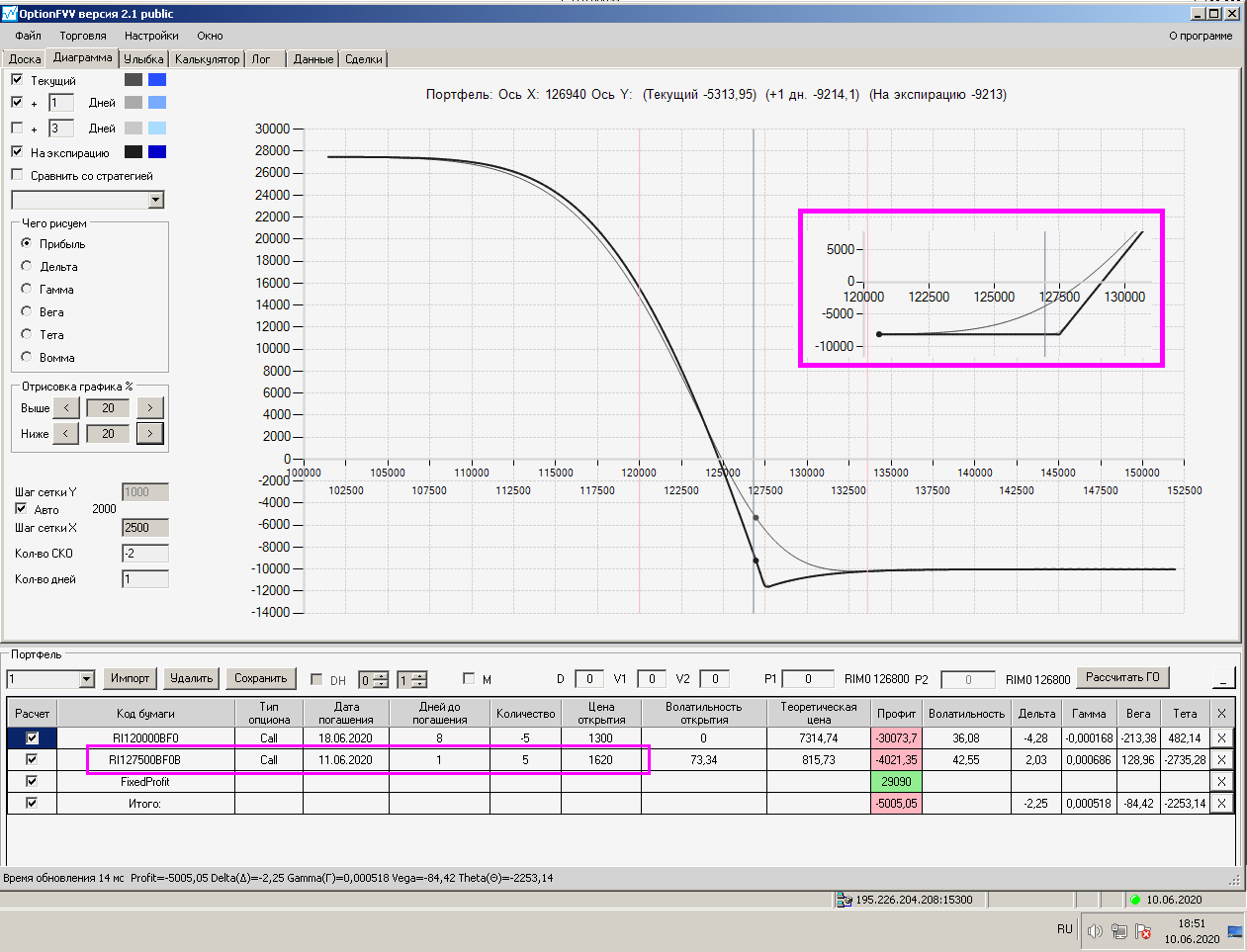Click the left arrow for Выше

pyautogui.click(x=66, y=407)
